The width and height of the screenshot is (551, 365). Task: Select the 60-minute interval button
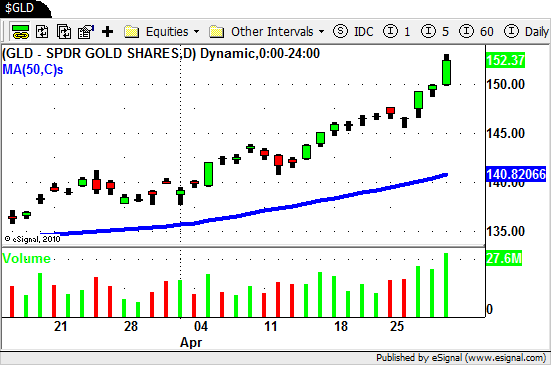(476, 32)
